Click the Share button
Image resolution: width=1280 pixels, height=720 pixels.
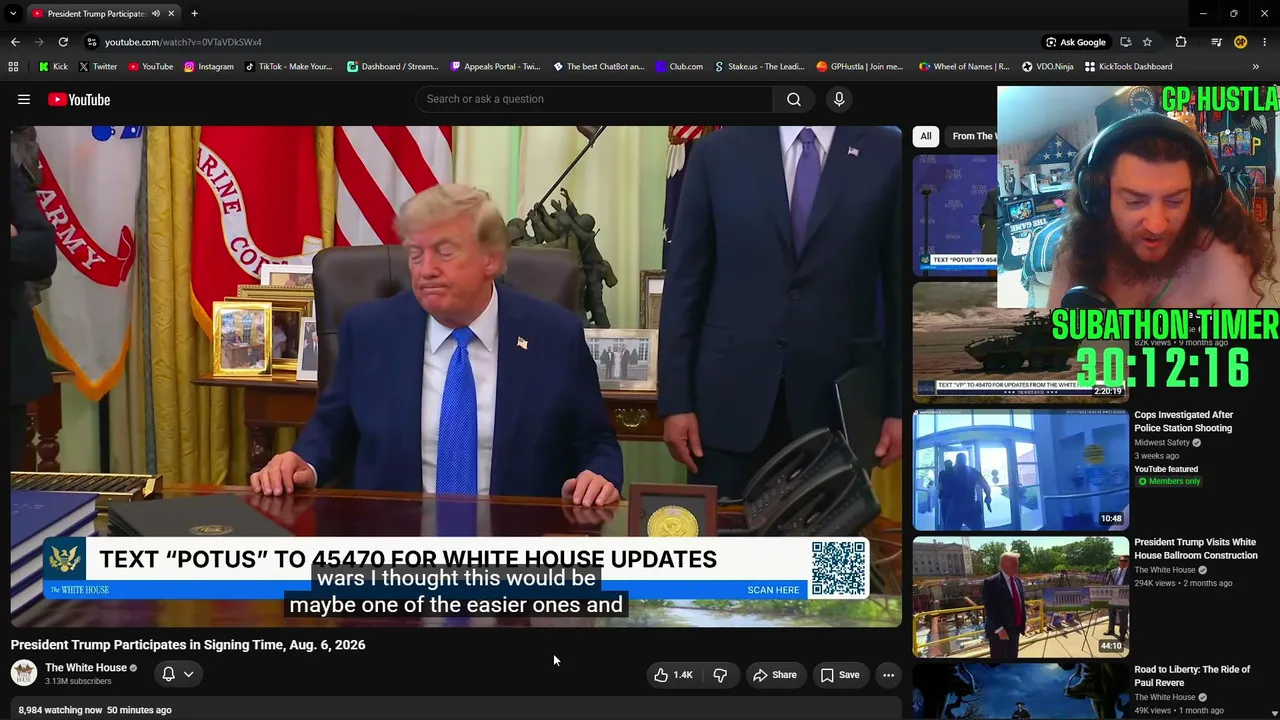775,675
